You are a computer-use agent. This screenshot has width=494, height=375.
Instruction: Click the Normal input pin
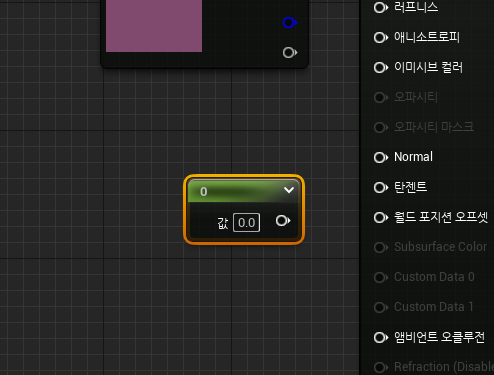pyautogui.click(x=381, y=157)
